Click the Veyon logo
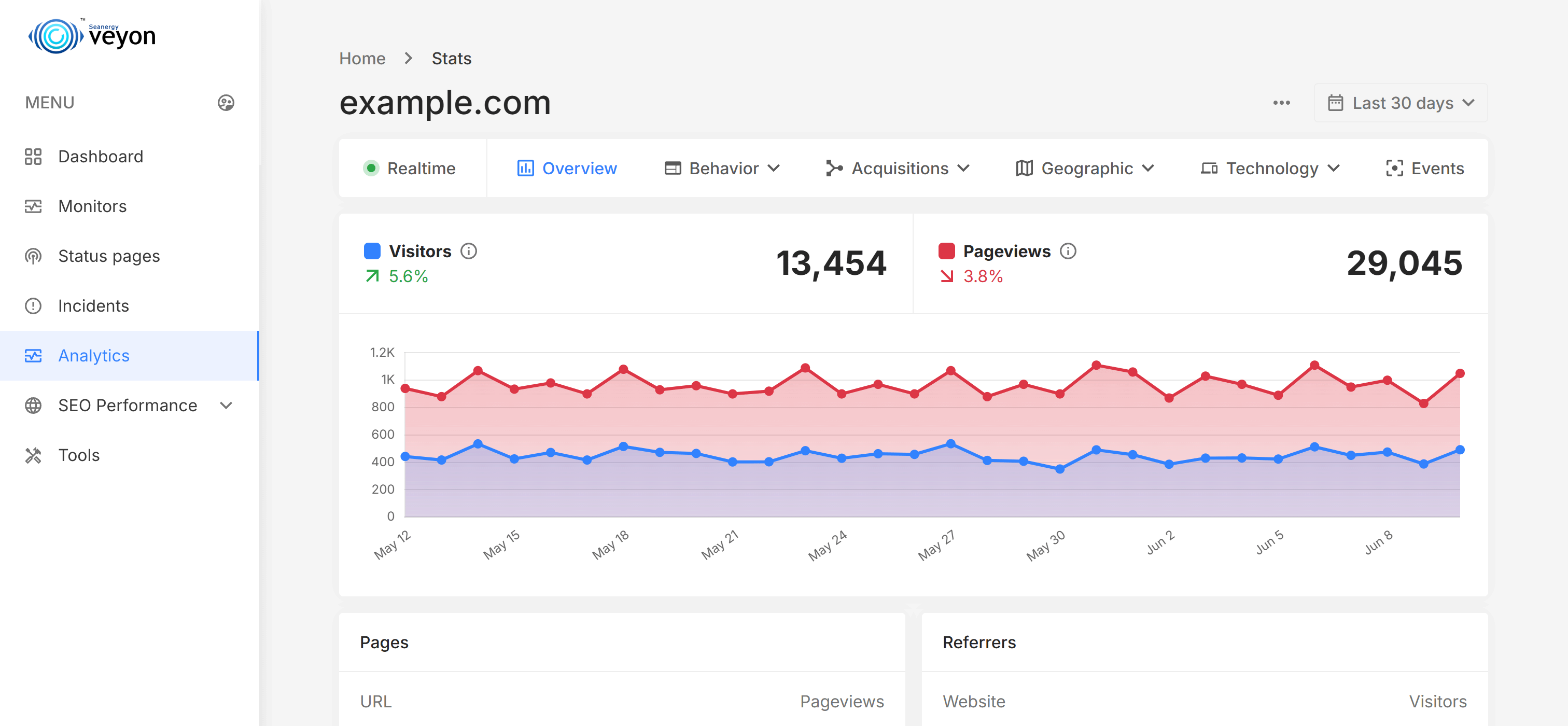Viewport: 1568px width, 726px height. click(92, 36)
